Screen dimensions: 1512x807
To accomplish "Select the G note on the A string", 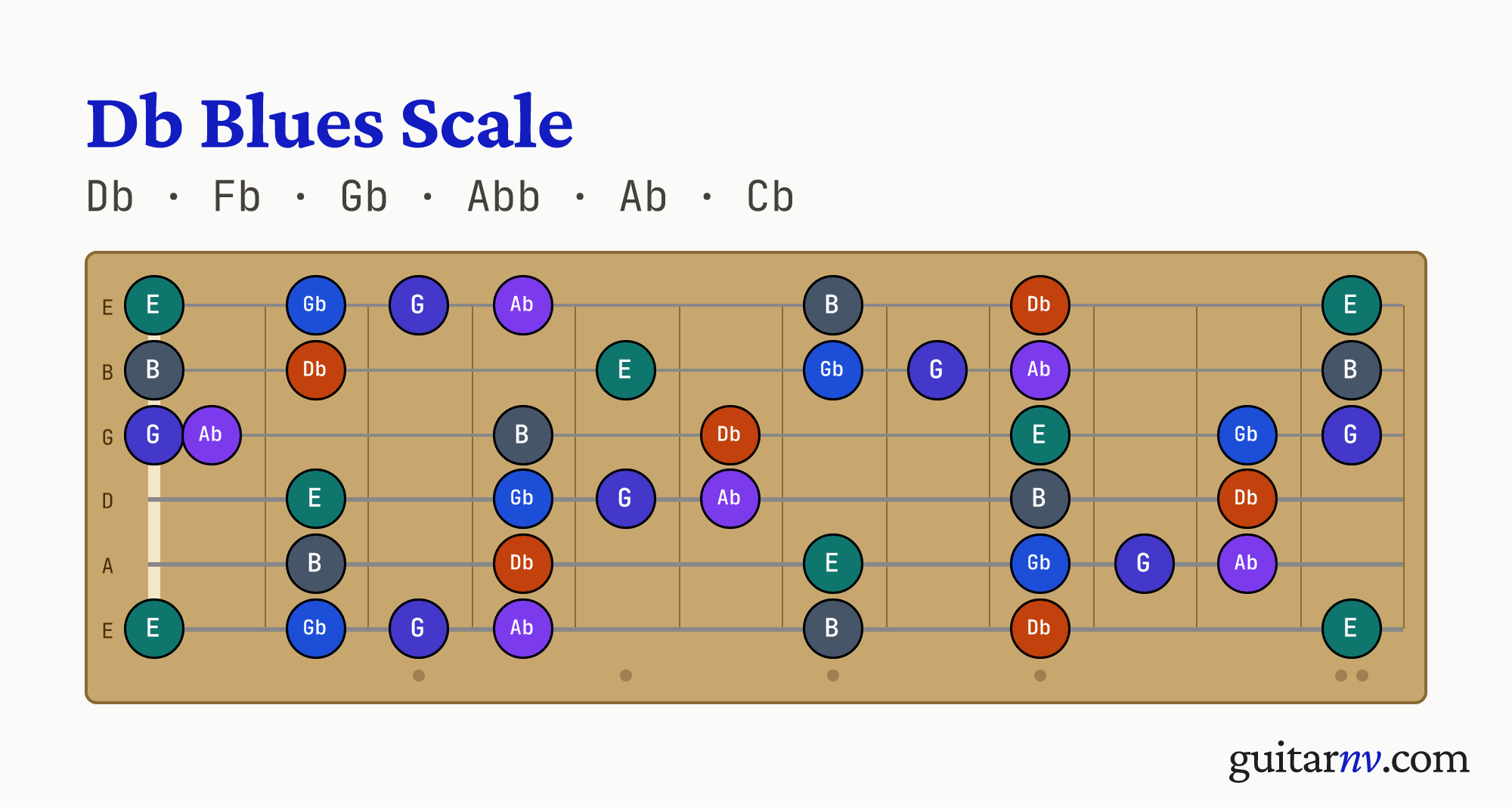I will pyautogui.click(x=1144, y=564).
